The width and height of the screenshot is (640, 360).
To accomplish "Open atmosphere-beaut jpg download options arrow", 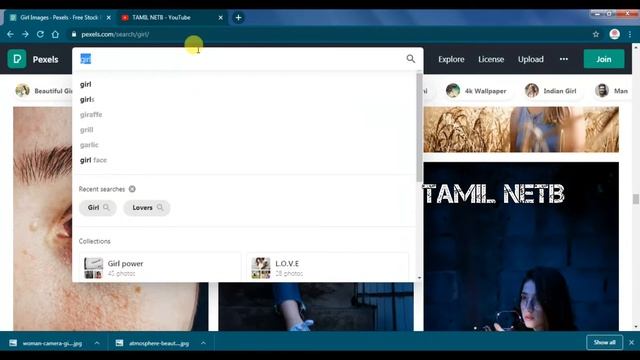I will 203,343.
